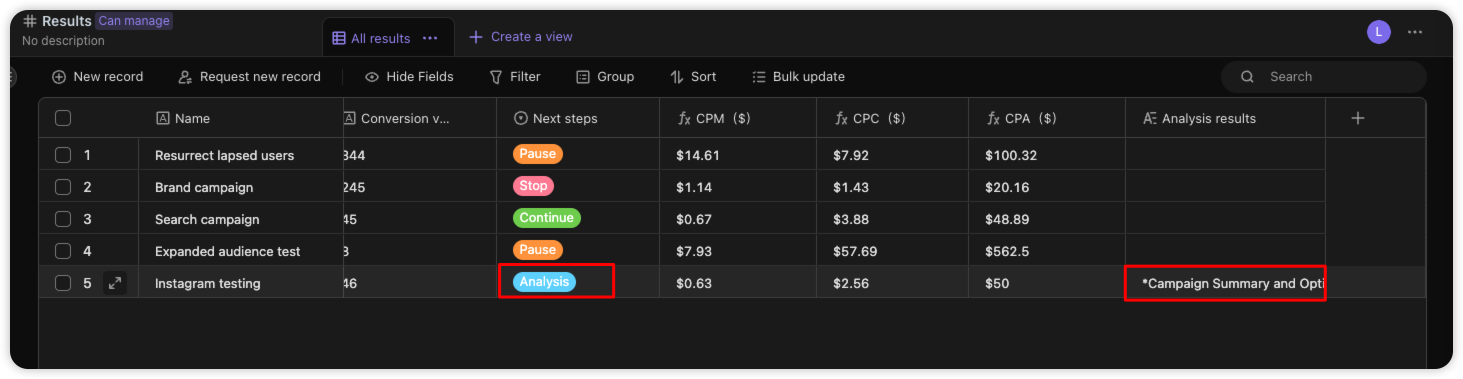The height and width of the screenshot is (379, 1463).
Task: Click the Hide Fields eye icon
Action: (x=372, y=77)
